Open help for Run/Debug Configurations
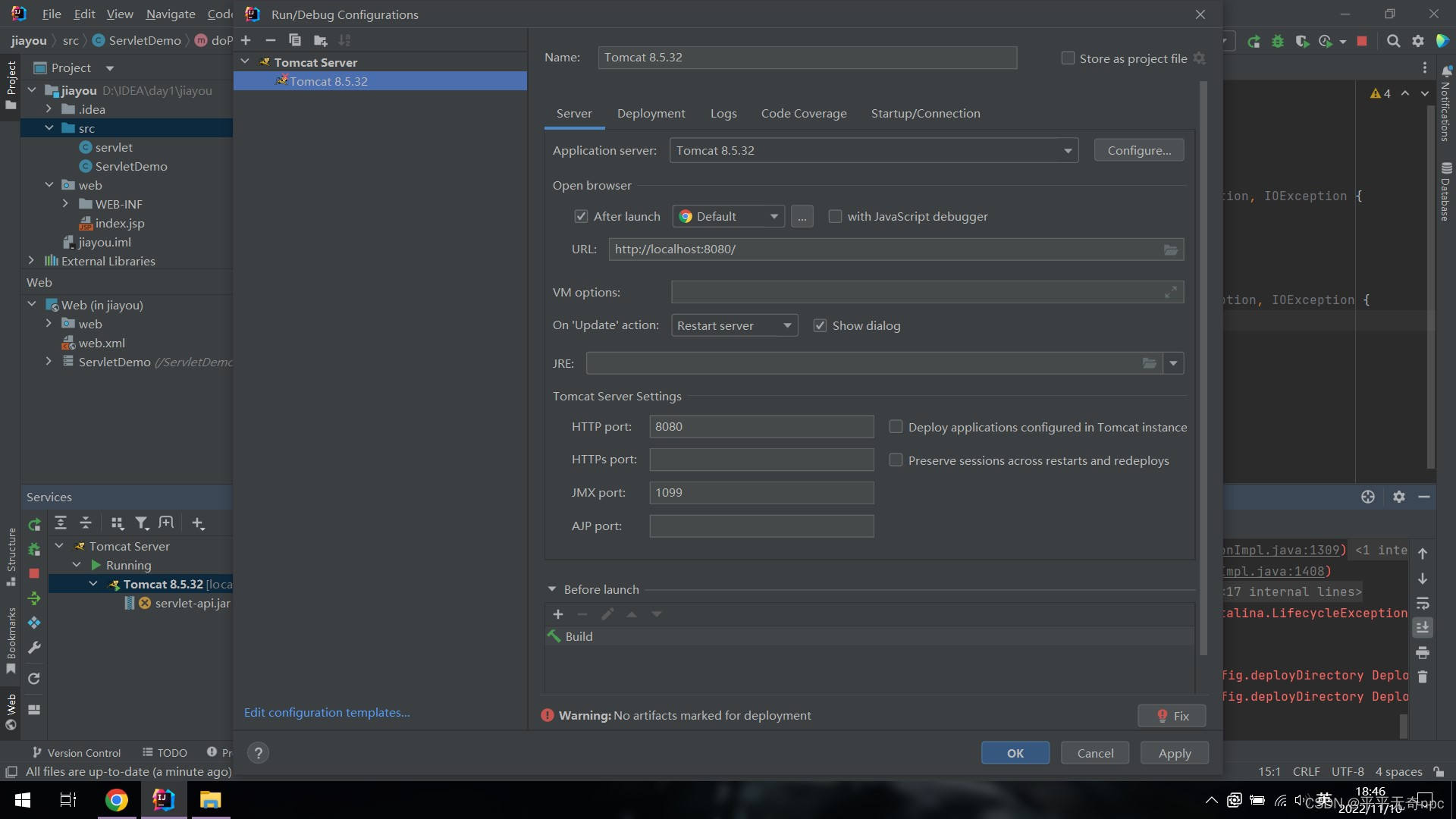Image resolution: width=1456 pixels, height=819 pixels. pos(258,753)
